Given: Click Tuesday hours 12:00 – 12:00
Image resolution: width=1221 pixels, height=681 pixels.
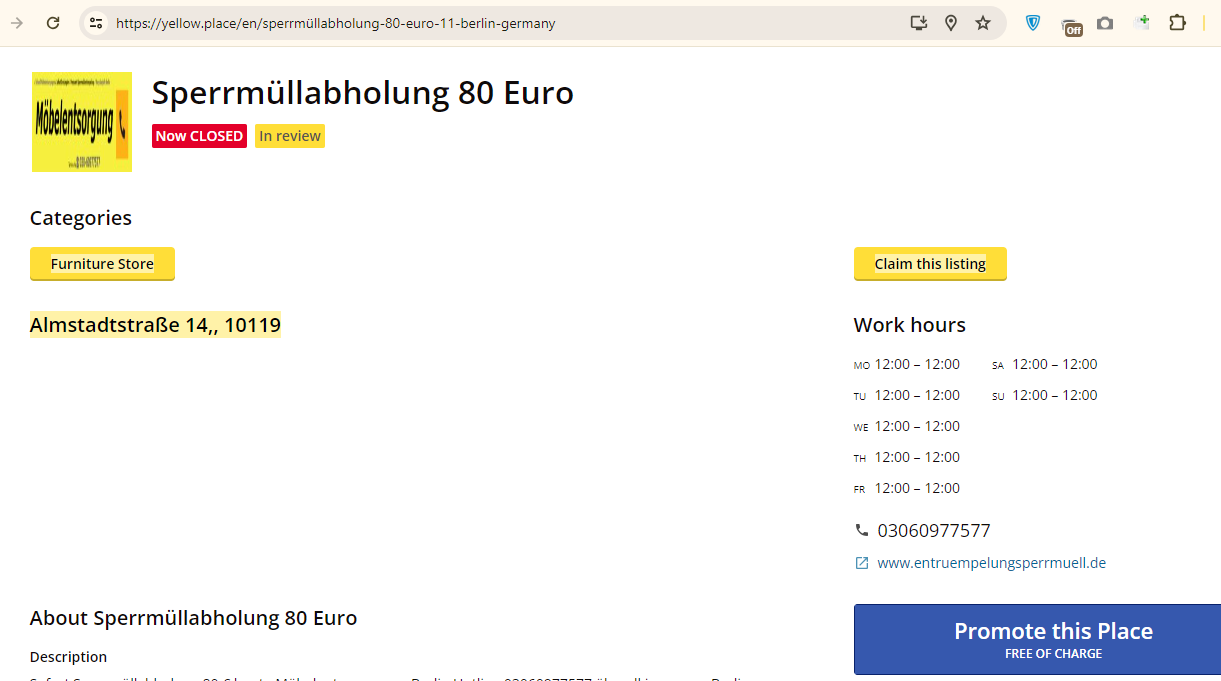Looking at the screenshot, I should [x=917, y=395].
